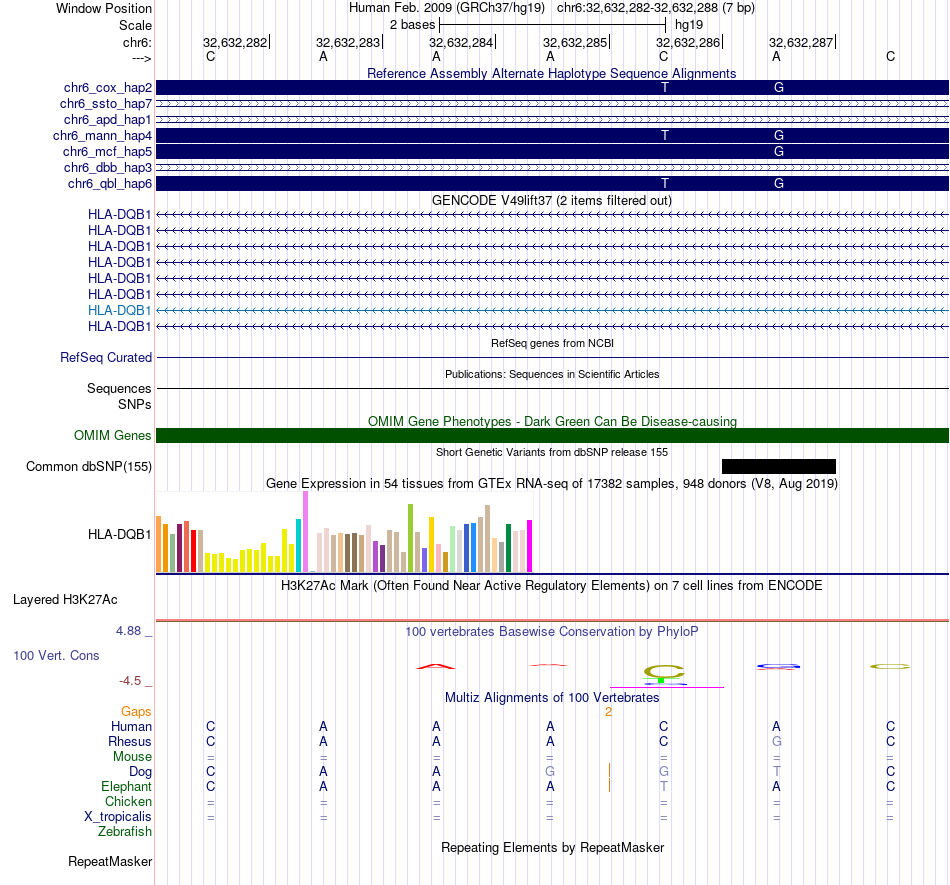The width and height of the screenshot is (950, 885).
Task: Click the light-blue HLA-DQB1 transcript label
Action: (x=119, y=310)
